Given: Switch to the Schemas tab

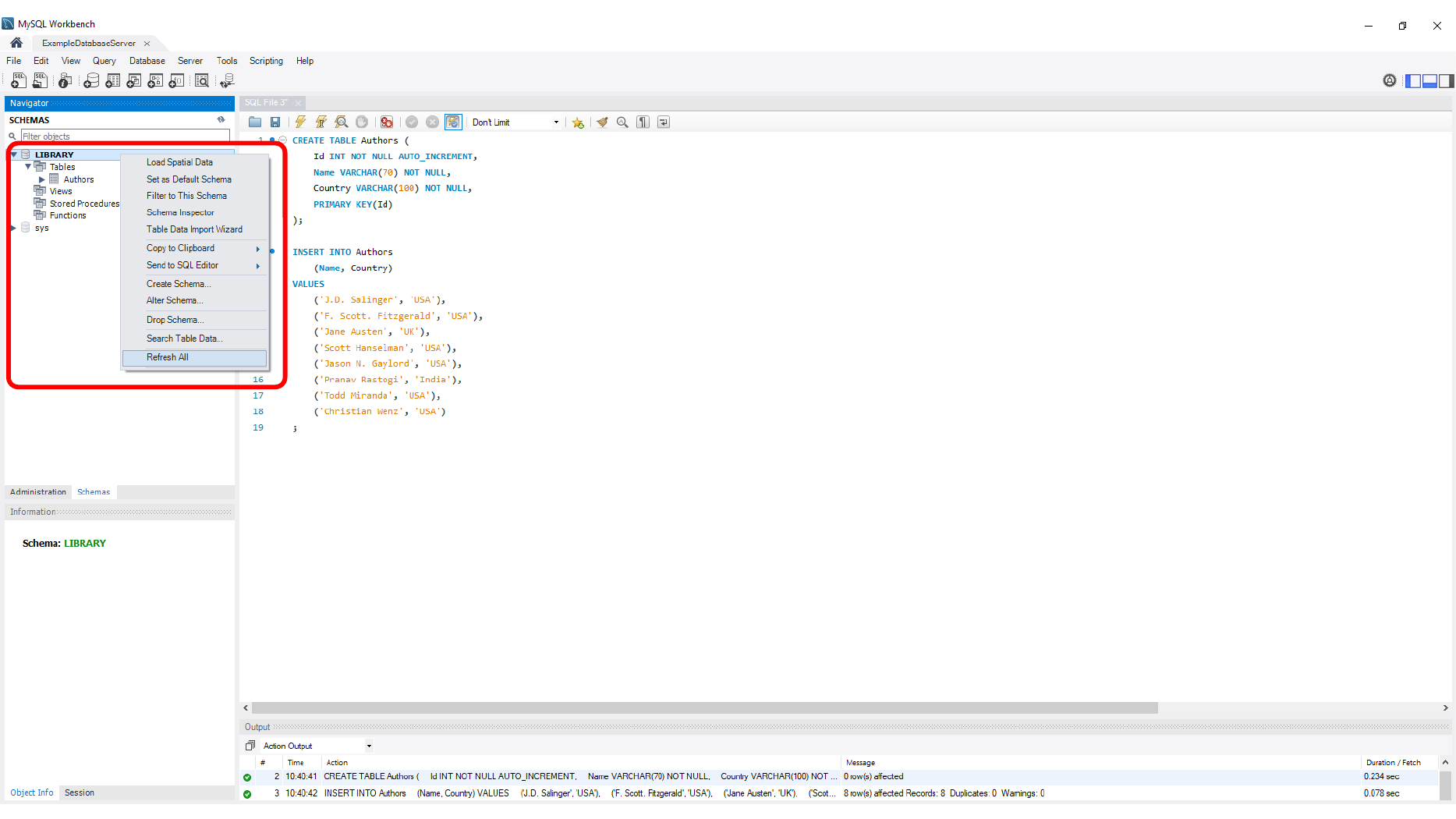Looking at the screenshot, I should click(94, 492).
